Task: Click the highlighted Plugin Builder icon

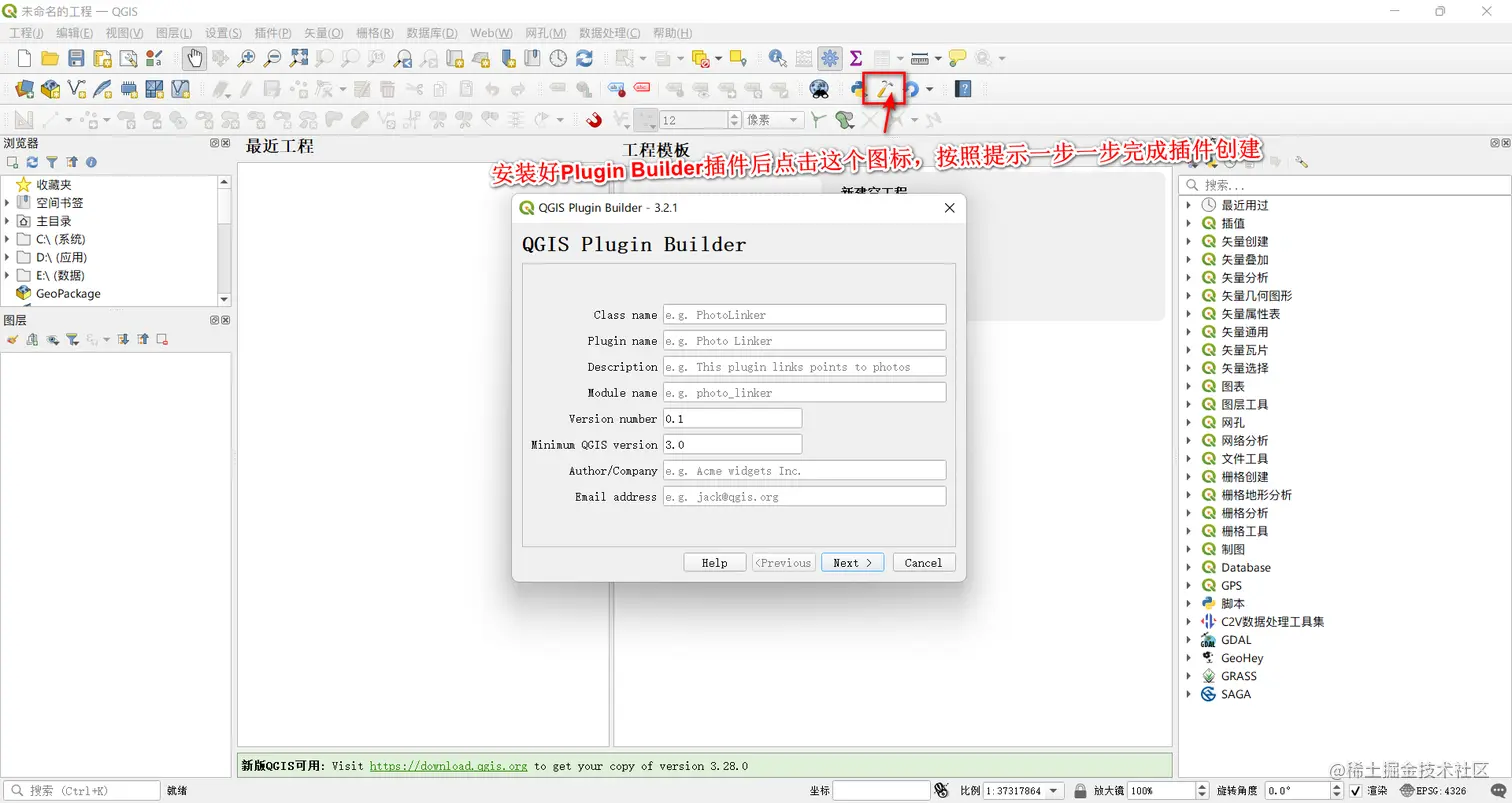Action: point(883,89)
